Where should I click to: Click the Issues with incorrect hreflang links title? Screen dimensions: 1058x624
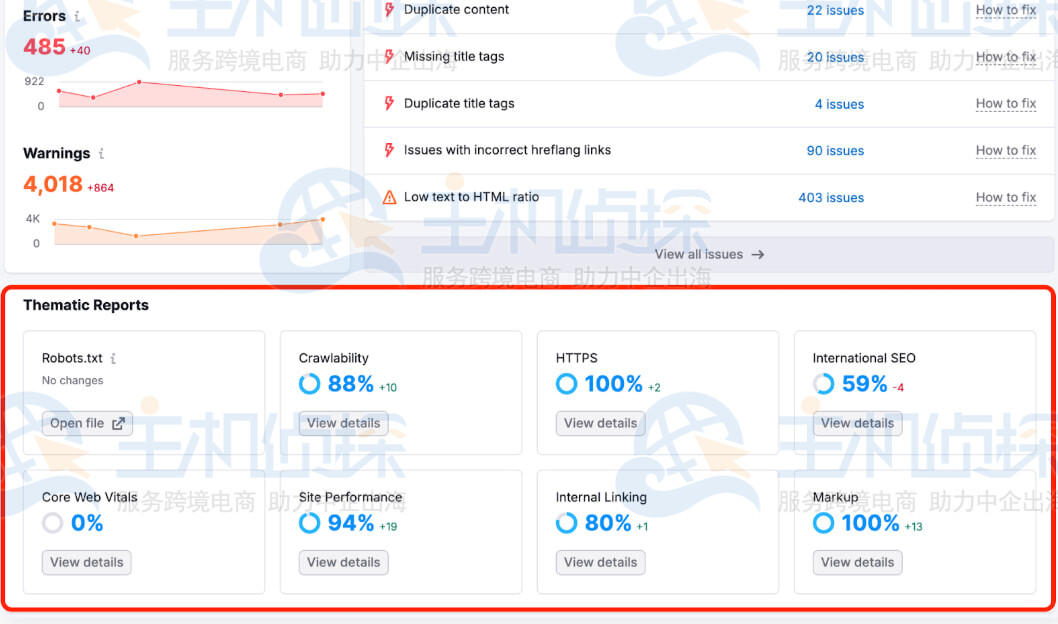click(x=507, y=150)
